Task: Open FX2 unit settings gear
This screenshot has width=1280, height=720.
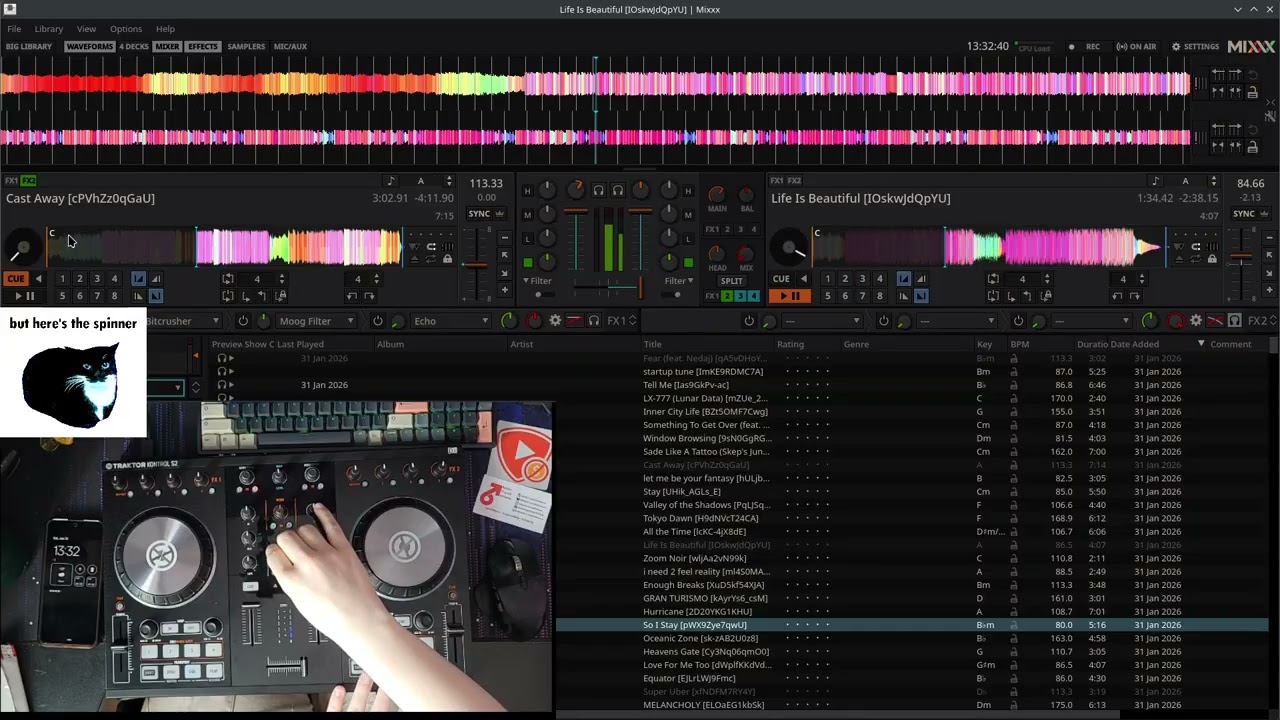Action: pyautogui.click(x=1195, y=320)
